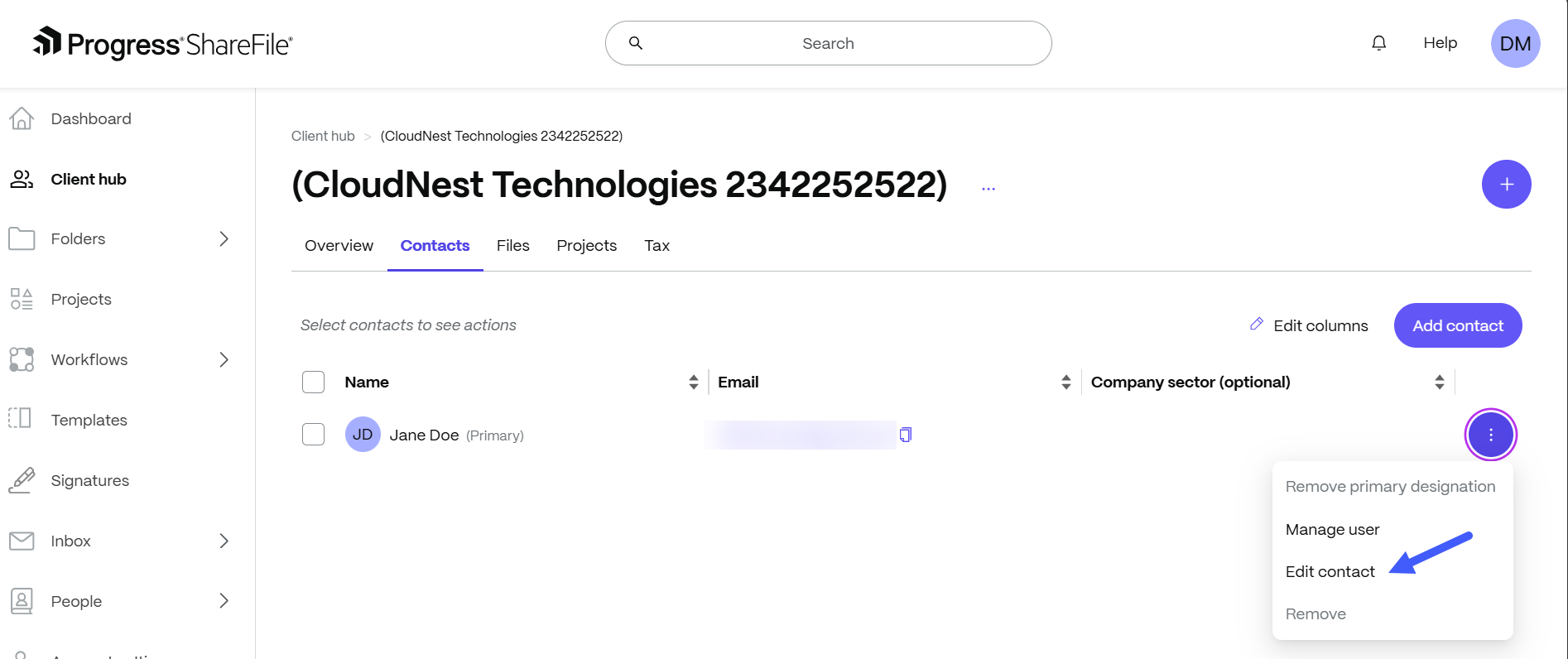Click the Signatures pen icon
1568x659 pixels.
point(22,480)
